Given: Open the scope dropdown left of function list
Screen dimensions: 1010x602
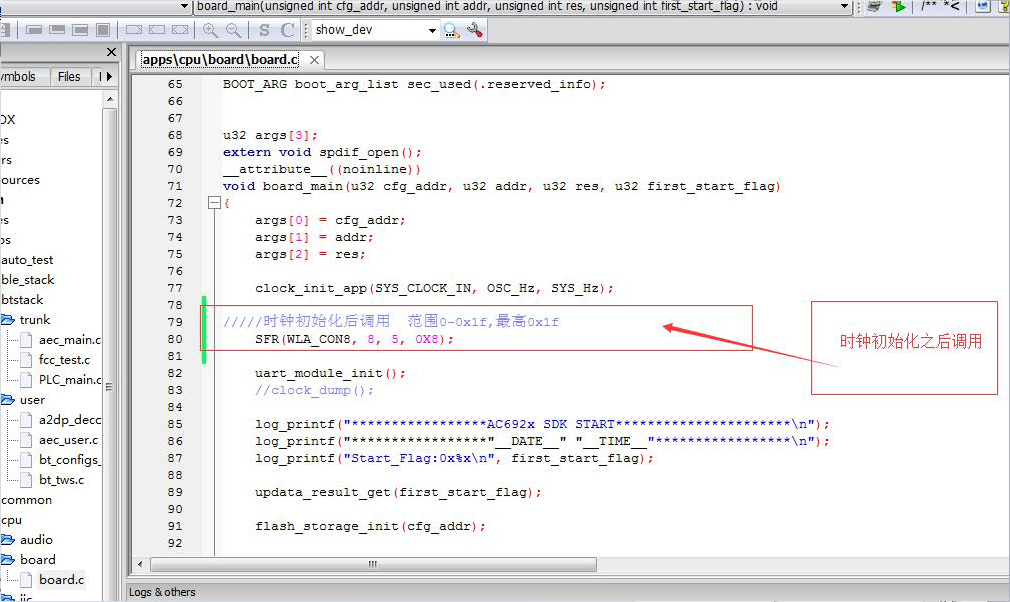Looking at the screenshot, I should pyautogui.click(x=184, y=6).
